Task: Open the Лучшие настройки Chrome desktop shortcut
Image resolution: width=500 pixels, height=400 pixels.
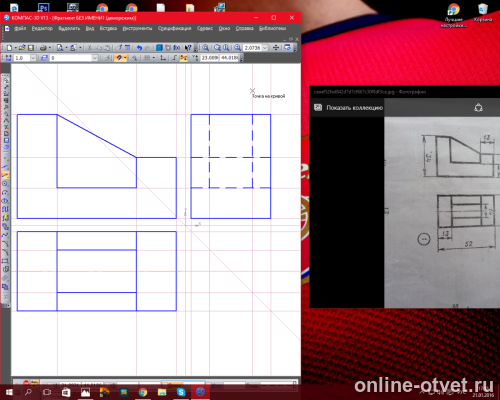Action: coord(453,15)
